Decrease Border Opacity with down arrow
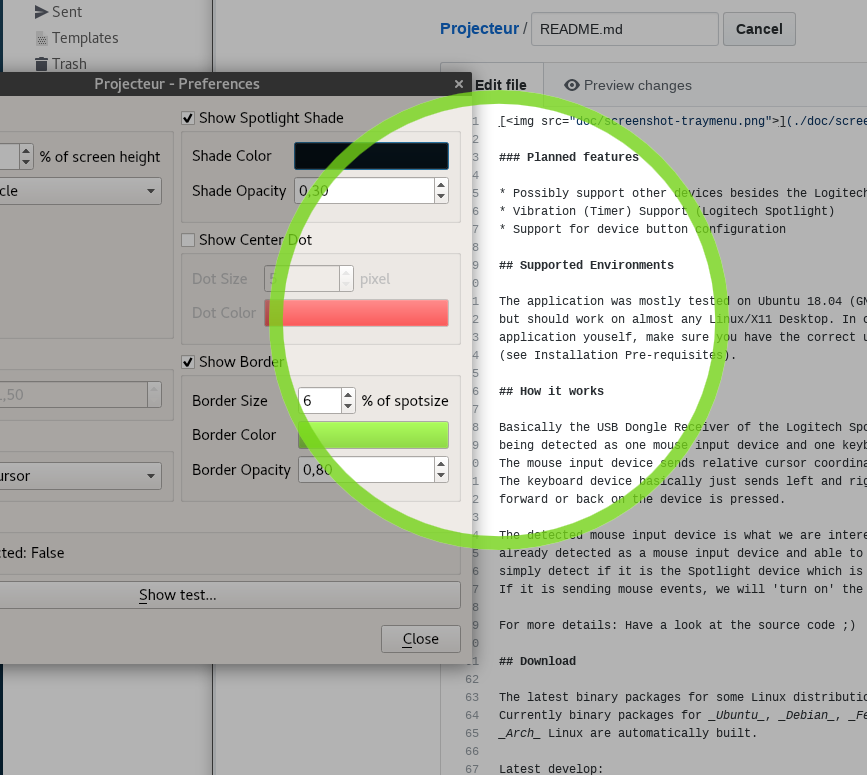 pyautogui.click(x=441, y=475)
